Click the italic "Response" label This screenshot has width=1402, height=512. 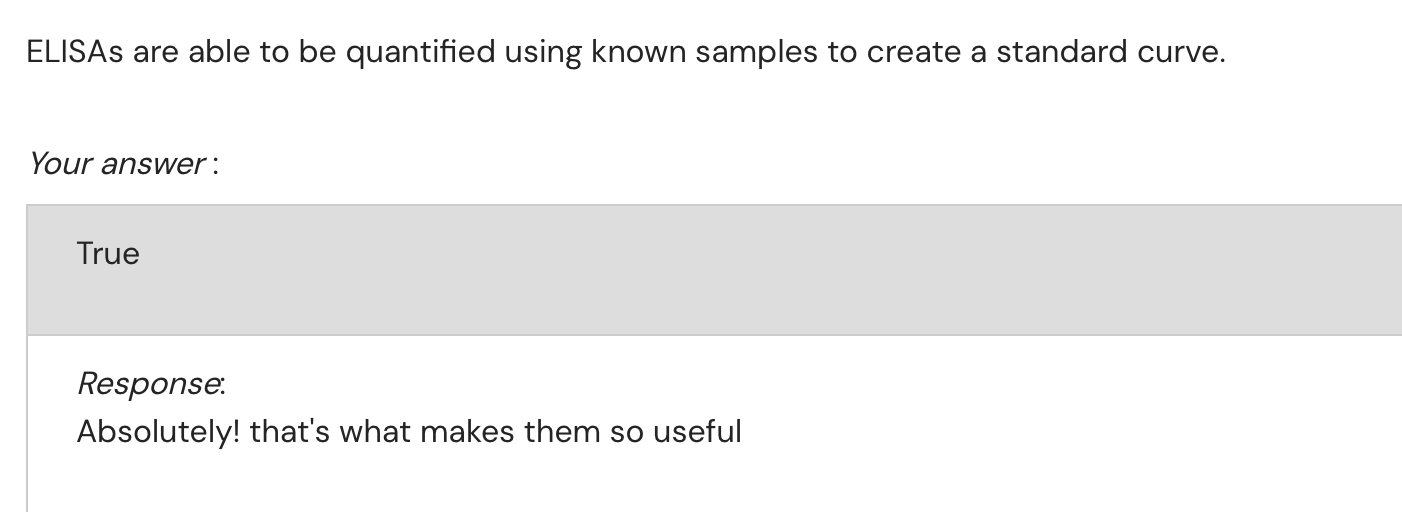click(149, 383)
